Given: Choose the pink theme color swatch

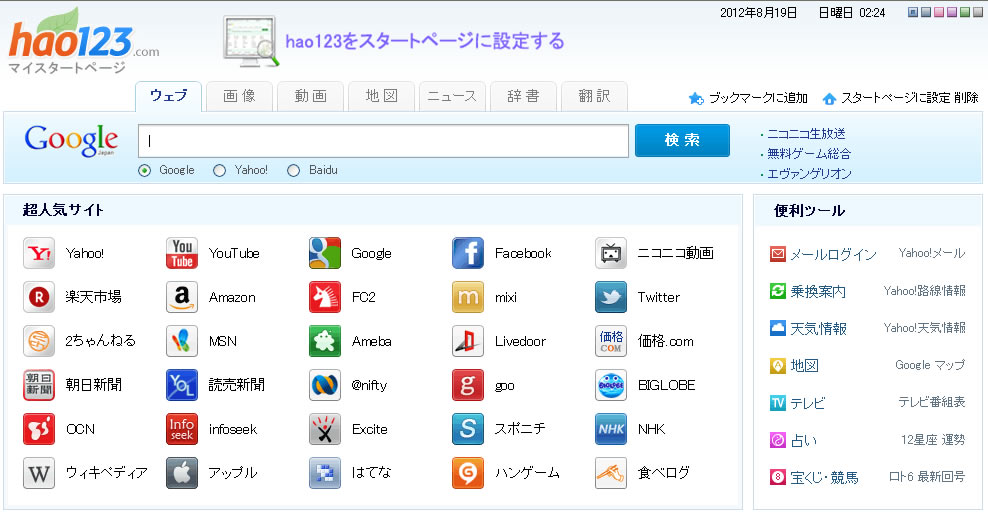Looking at the screenshot, I should click(x=939, y=12).
